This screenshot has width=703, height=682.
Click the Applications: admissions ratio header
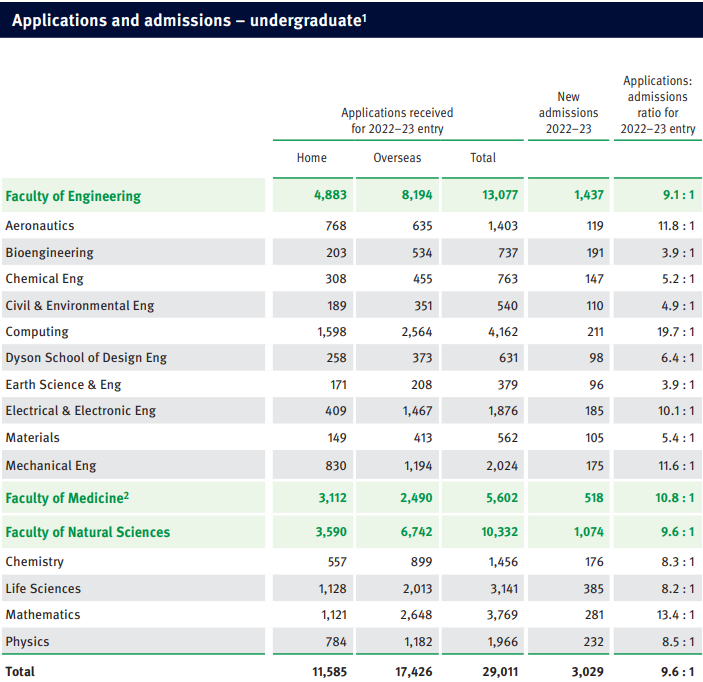tap(658, 104)
